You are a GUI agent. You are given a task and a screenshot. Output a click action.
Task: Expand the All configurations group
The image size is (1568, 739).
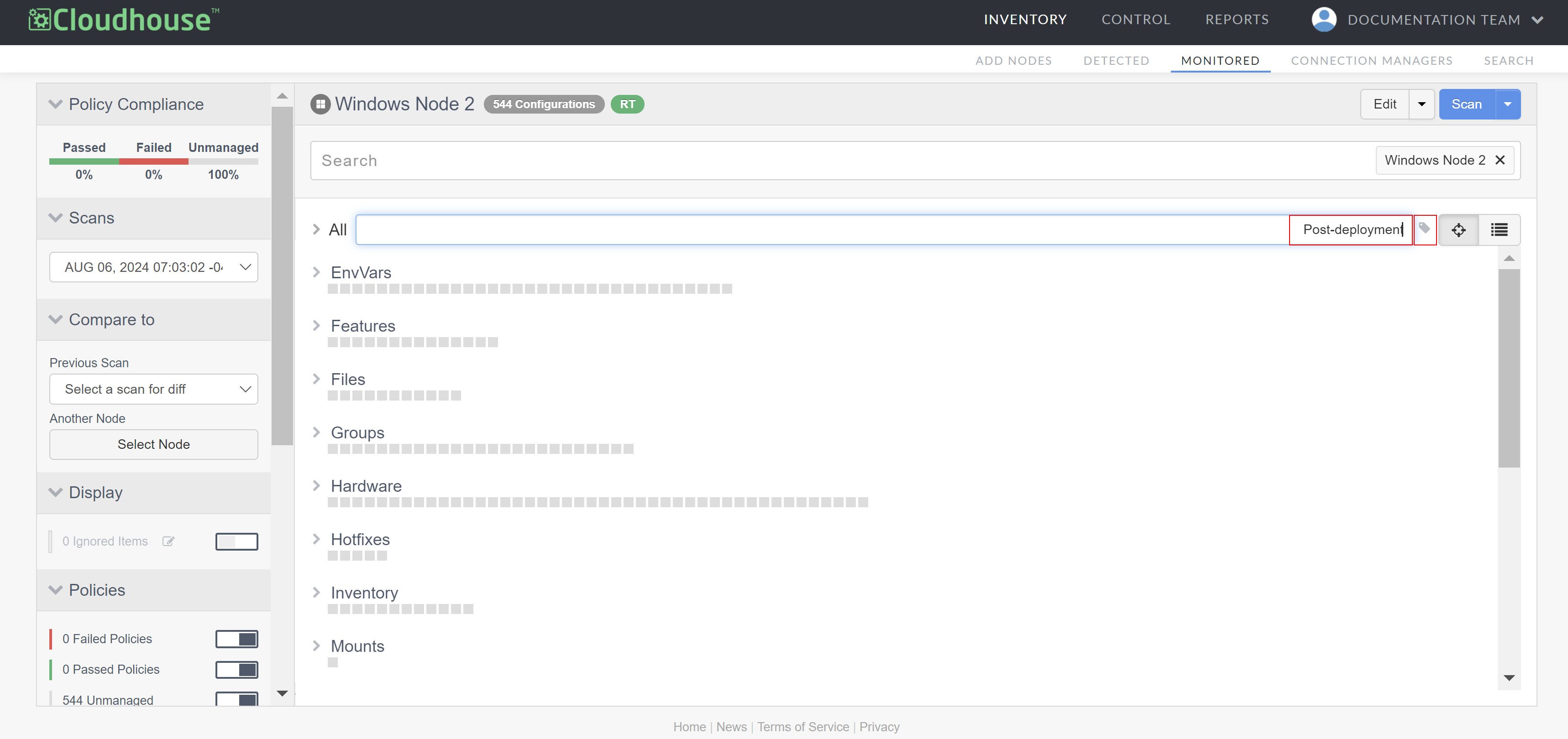click(316, 229)
